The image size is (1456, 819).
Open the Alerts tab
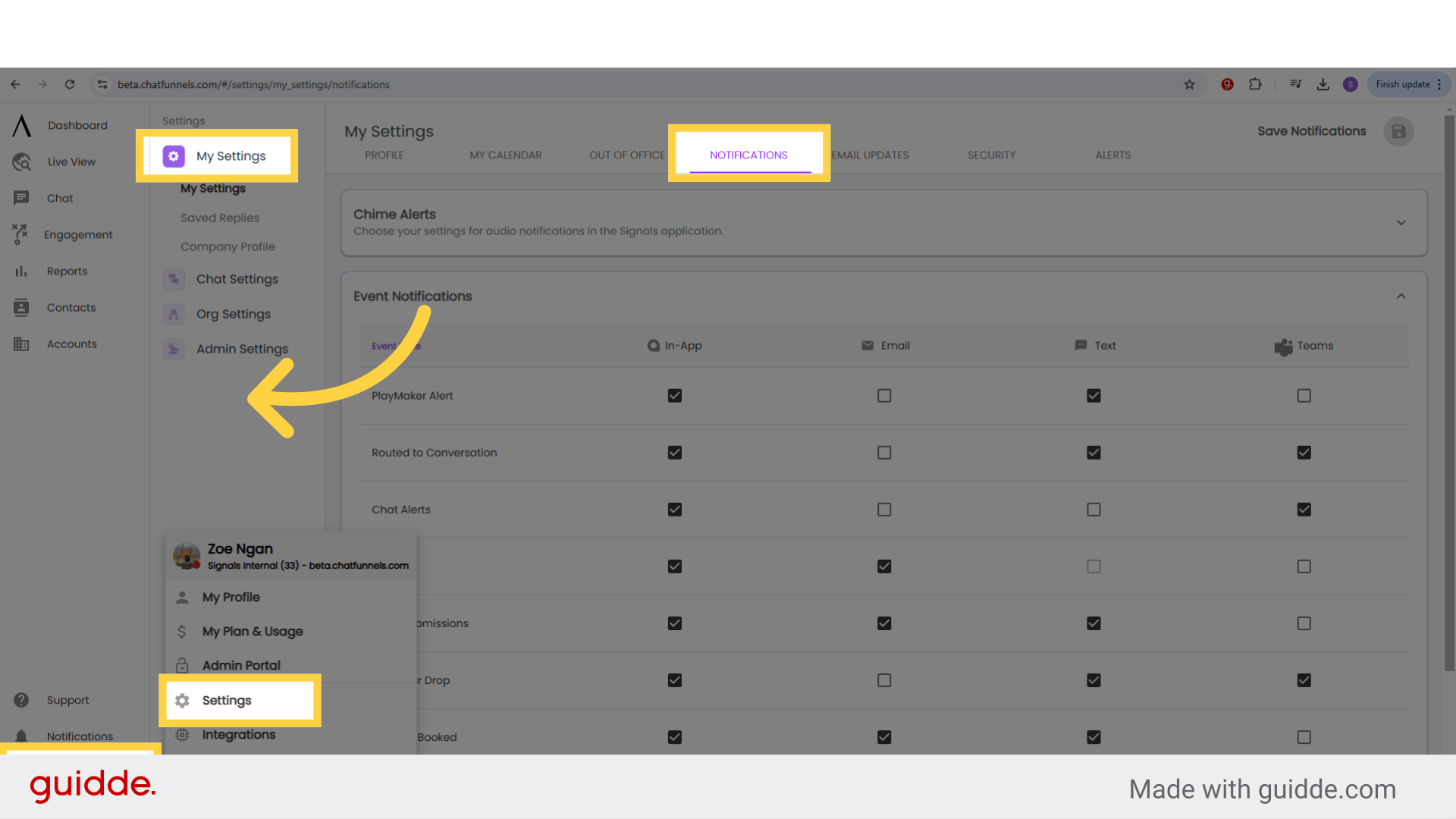1112,155
